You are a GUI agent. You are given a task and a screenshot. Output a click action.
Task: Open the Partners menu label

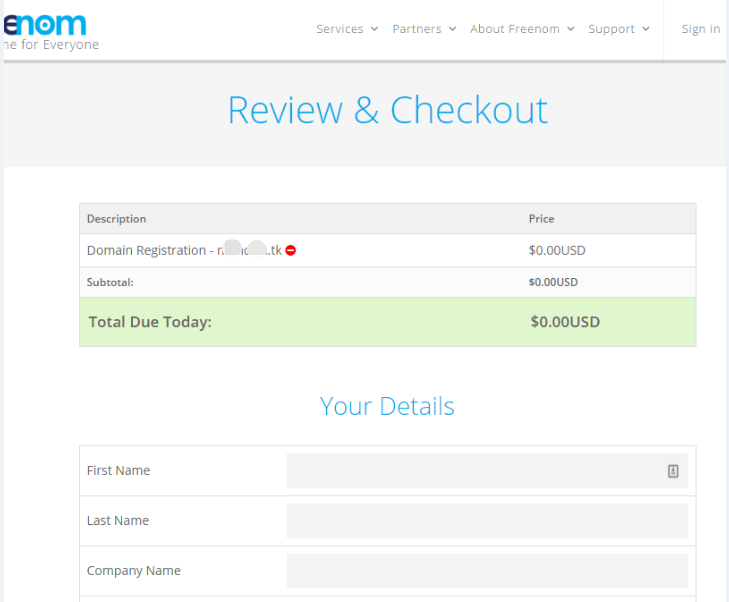click(417, 29)
